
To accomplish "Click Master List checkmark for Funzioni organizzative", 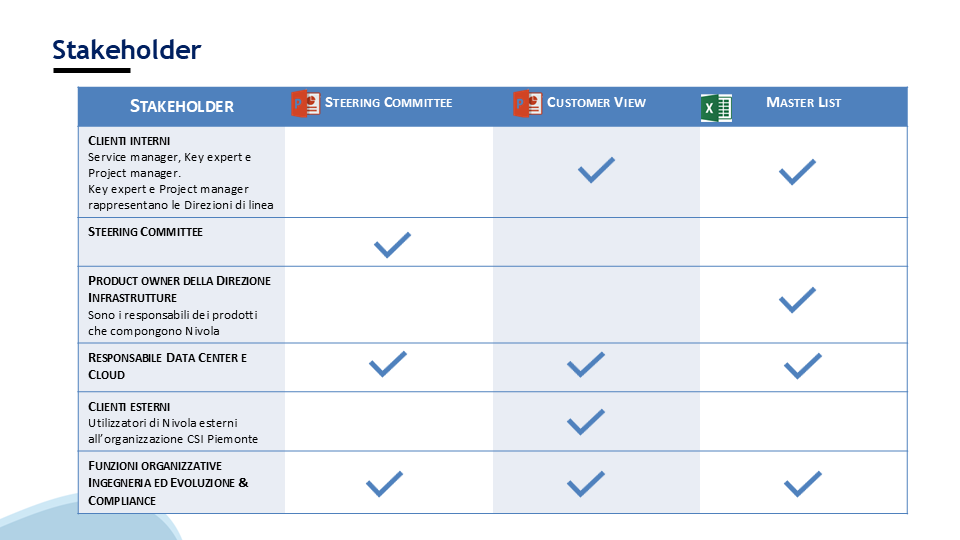I will [803, 484].
